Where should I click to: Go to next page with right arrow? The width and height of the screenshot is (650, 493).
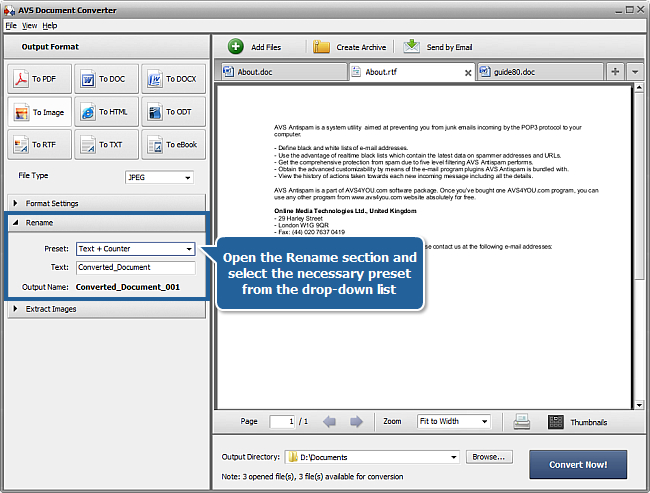356,422
